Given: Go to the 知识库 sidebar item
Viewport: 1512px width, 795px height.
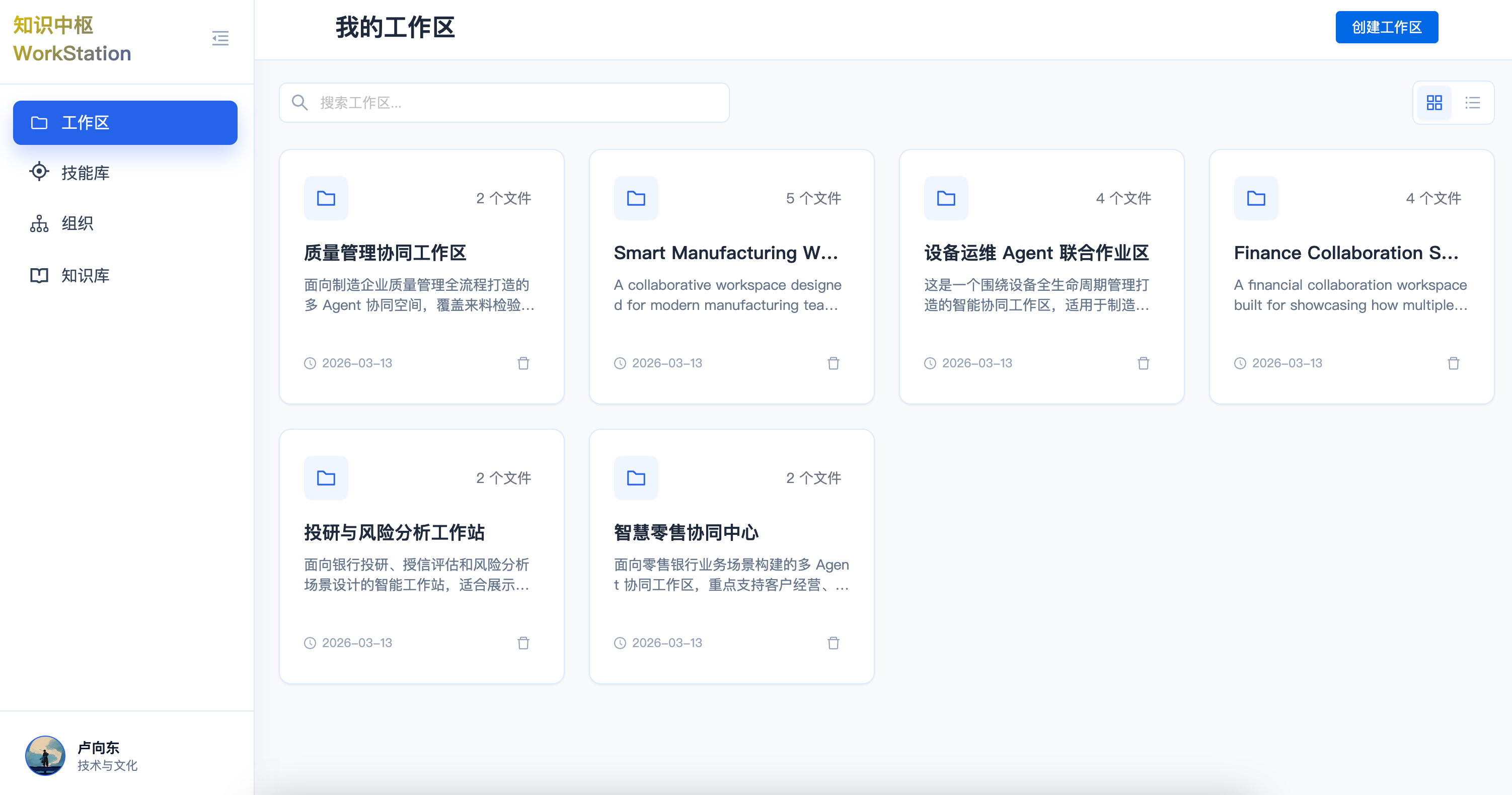Looking at the screenshot, I should 85,275.
